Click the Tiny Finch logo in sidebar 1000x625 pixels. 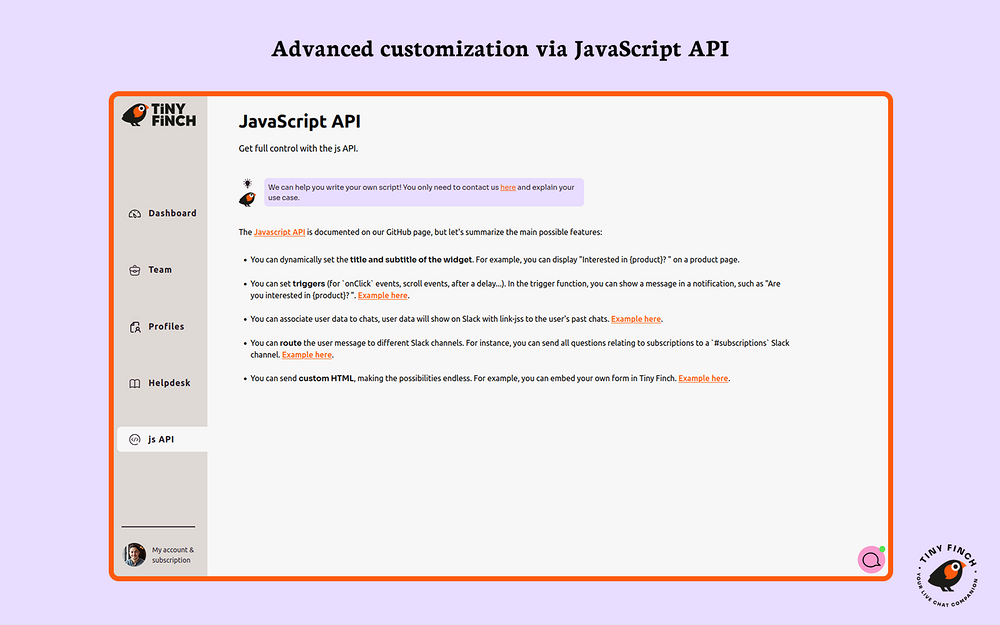coord(159,115)
